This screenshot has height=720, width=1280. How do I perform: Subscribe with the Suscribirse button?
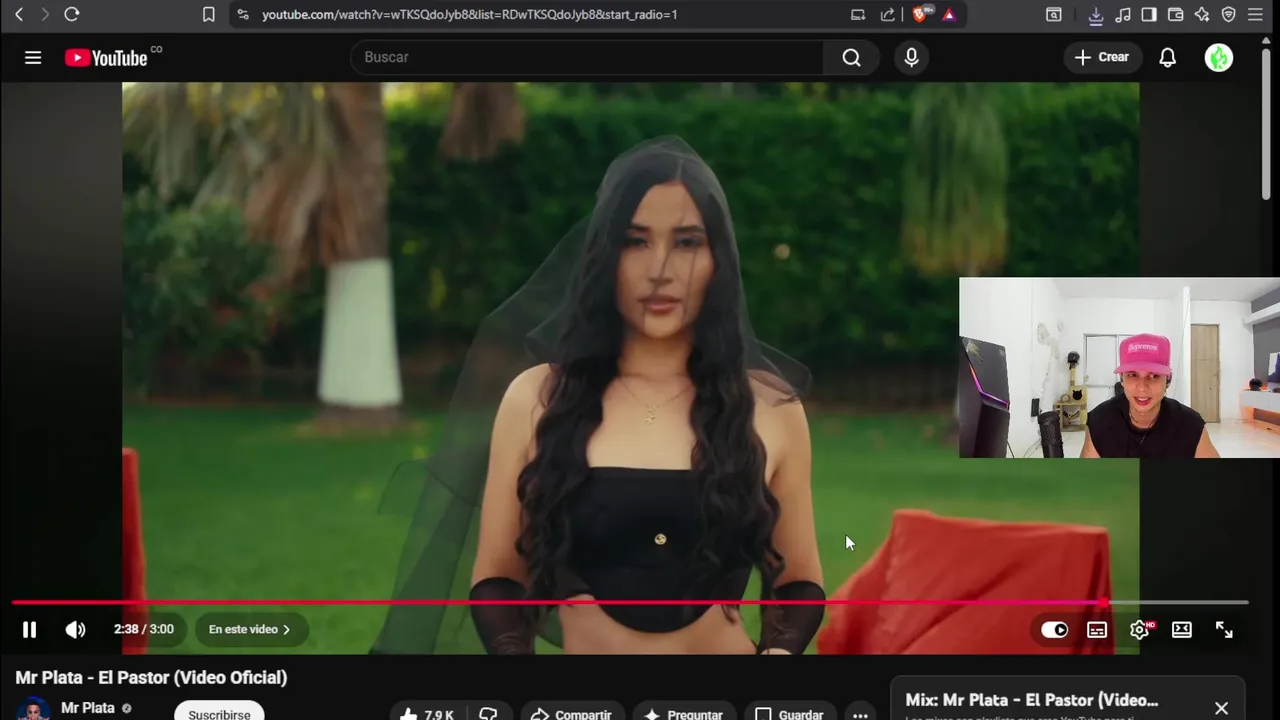tap(219, 712)
